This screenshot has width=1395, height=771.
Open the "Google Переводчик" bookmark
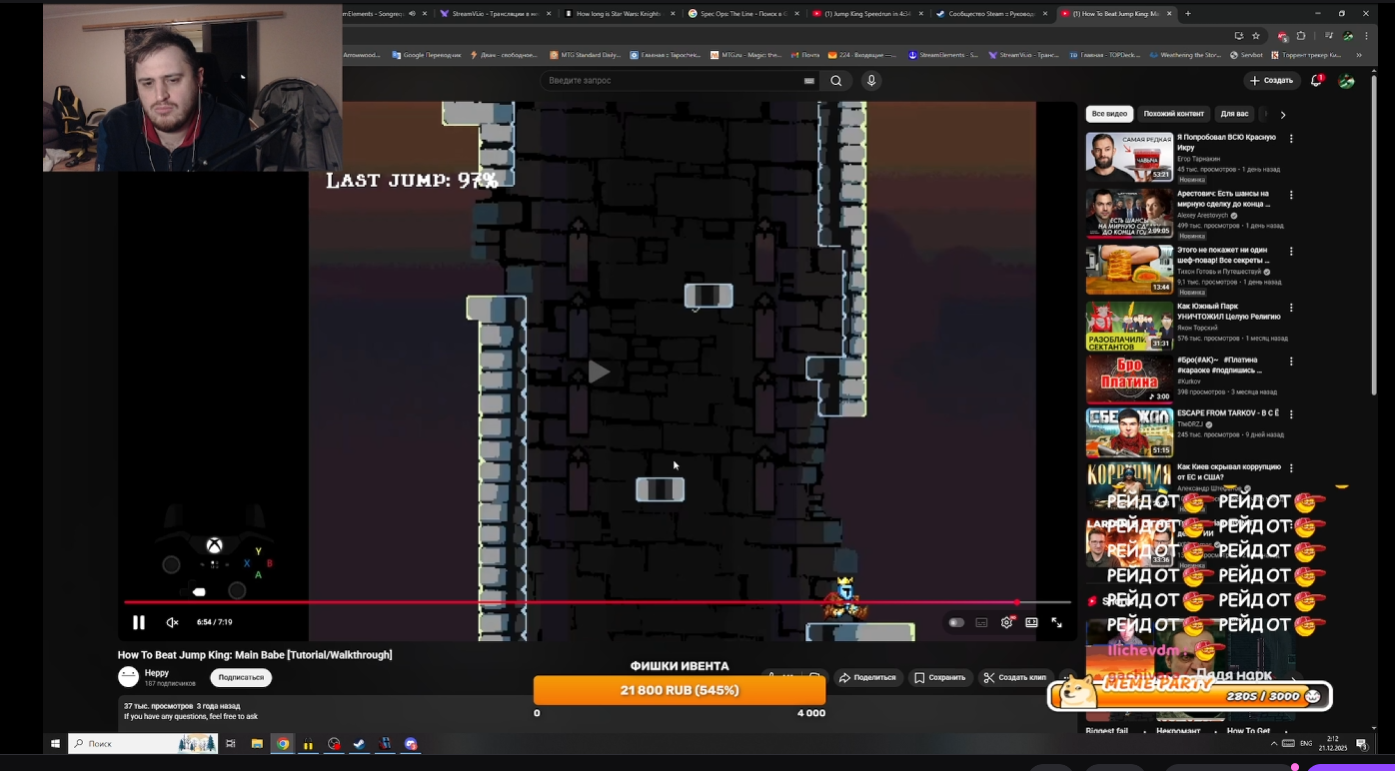(428, 55)
